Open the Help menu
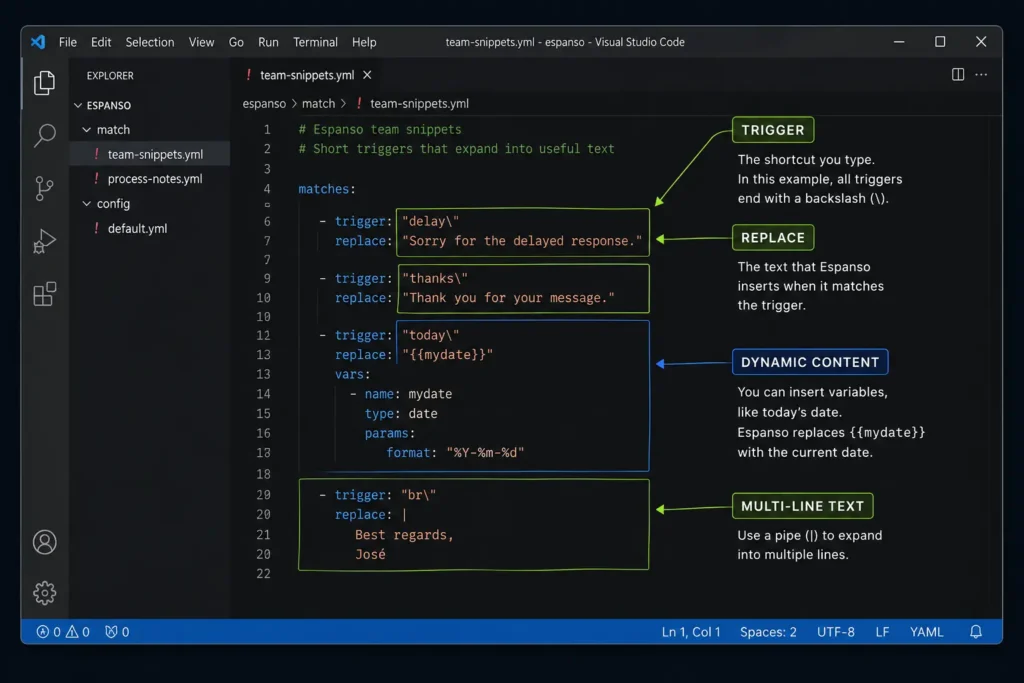 [x=364, y=42]
